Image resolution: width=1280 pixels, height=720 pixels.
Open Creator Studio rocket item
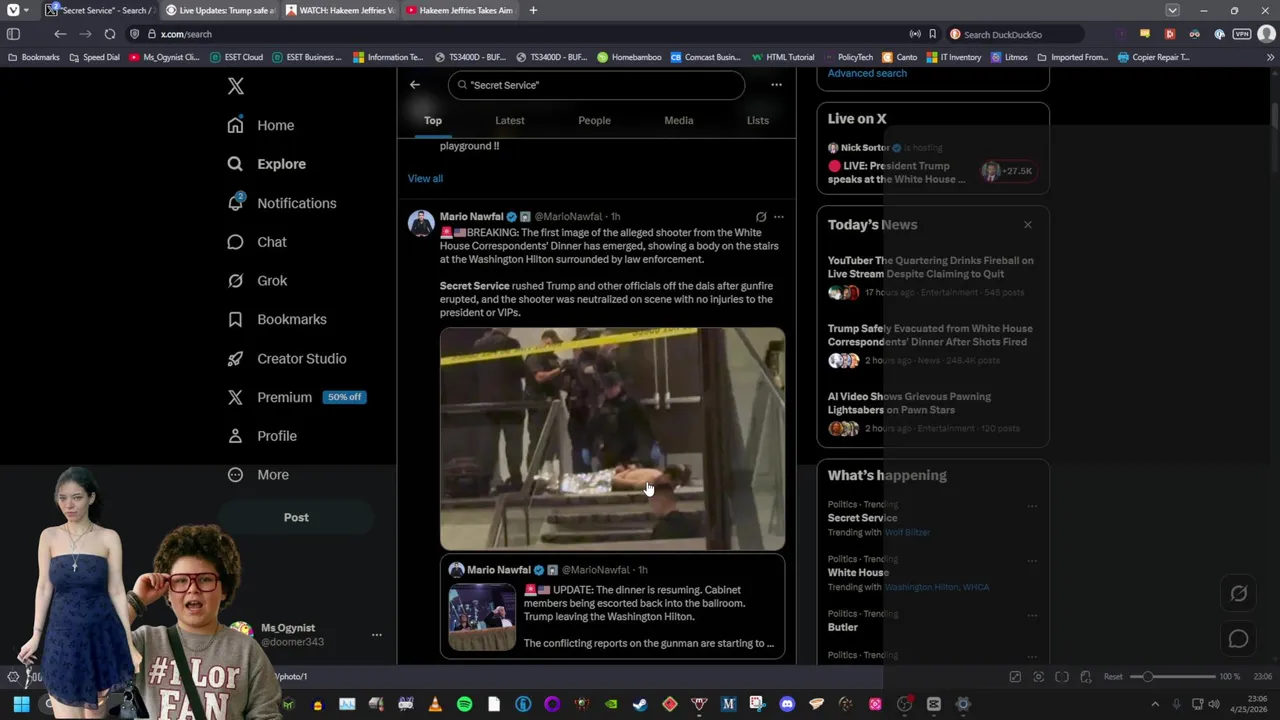tap(286, 358)
